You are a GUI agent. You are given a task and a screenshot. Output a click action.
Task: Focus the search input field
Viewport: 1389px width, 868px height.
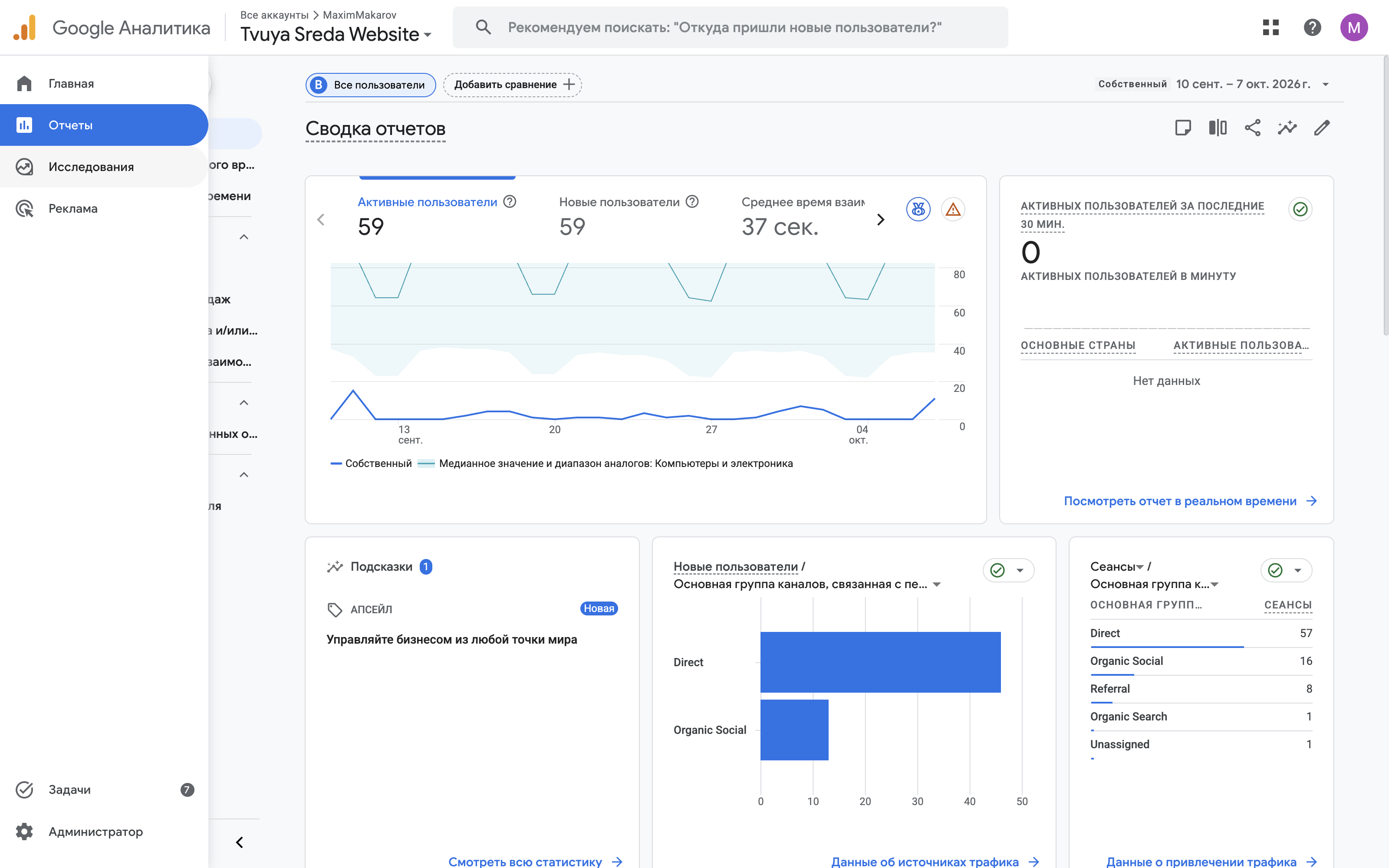tap(730, 27)
